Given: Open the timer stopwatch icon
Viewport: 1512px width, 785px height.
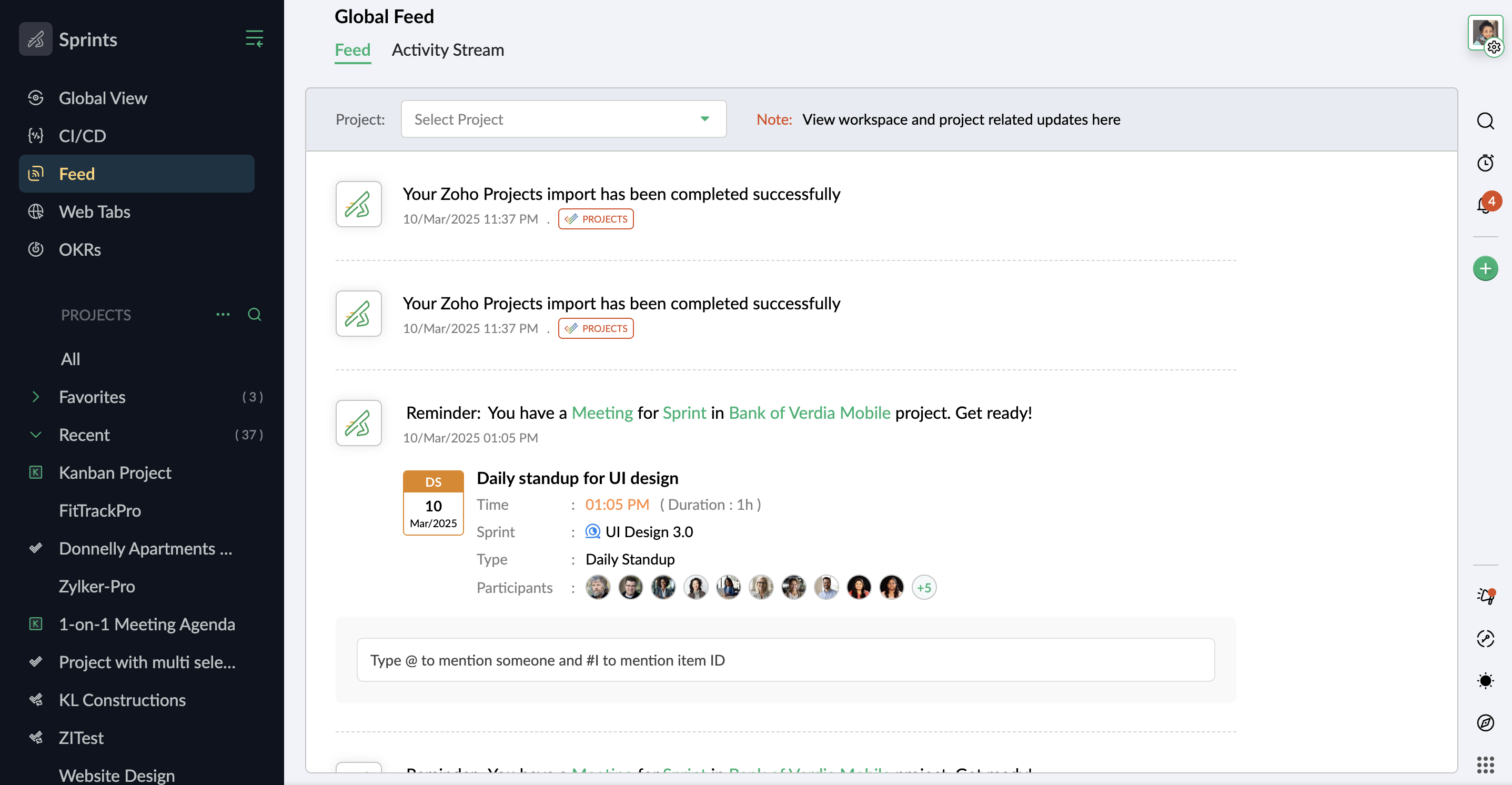Looking at the screenshot, I should pyautogui.click(x=1485, y=163).
